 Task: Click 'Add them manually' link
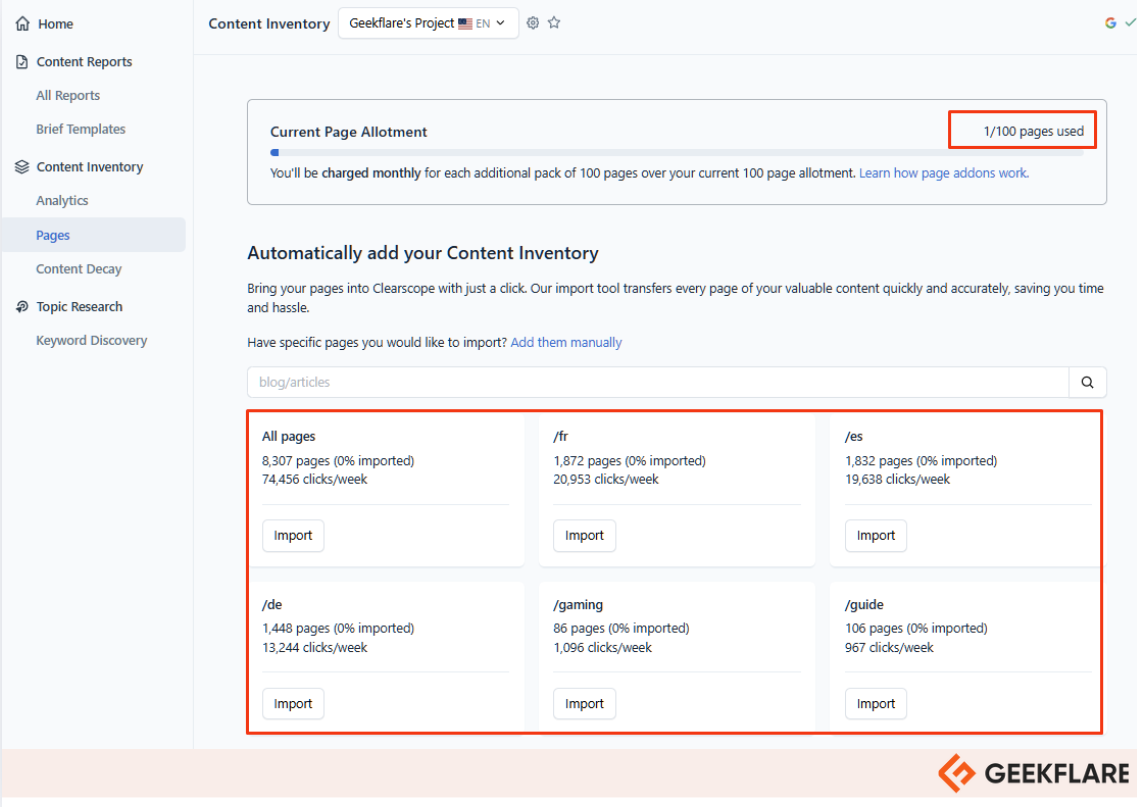coord(566,342)
